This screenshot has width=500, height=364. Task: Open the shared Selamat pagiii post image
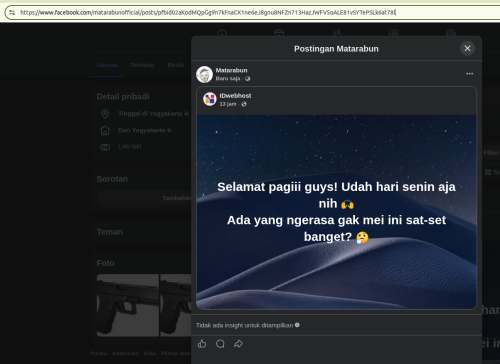click(336, 212)
